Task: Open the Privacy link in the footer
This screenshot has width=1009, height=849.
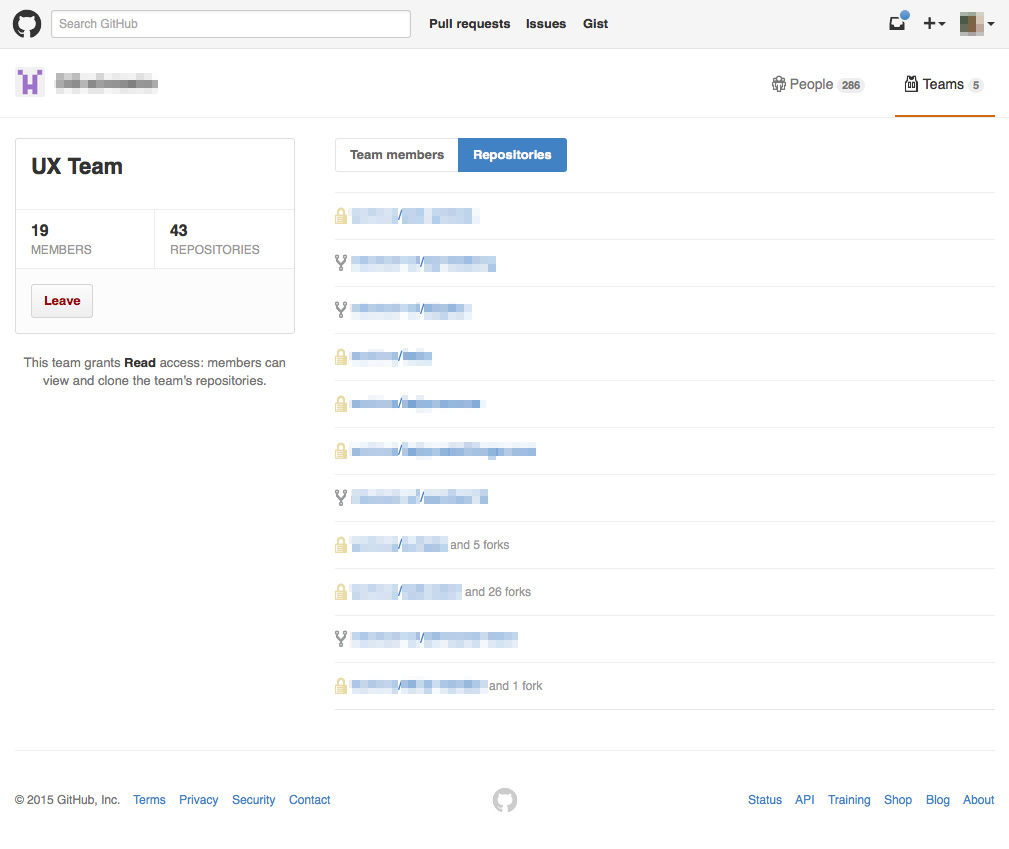Action: [198, 799]
